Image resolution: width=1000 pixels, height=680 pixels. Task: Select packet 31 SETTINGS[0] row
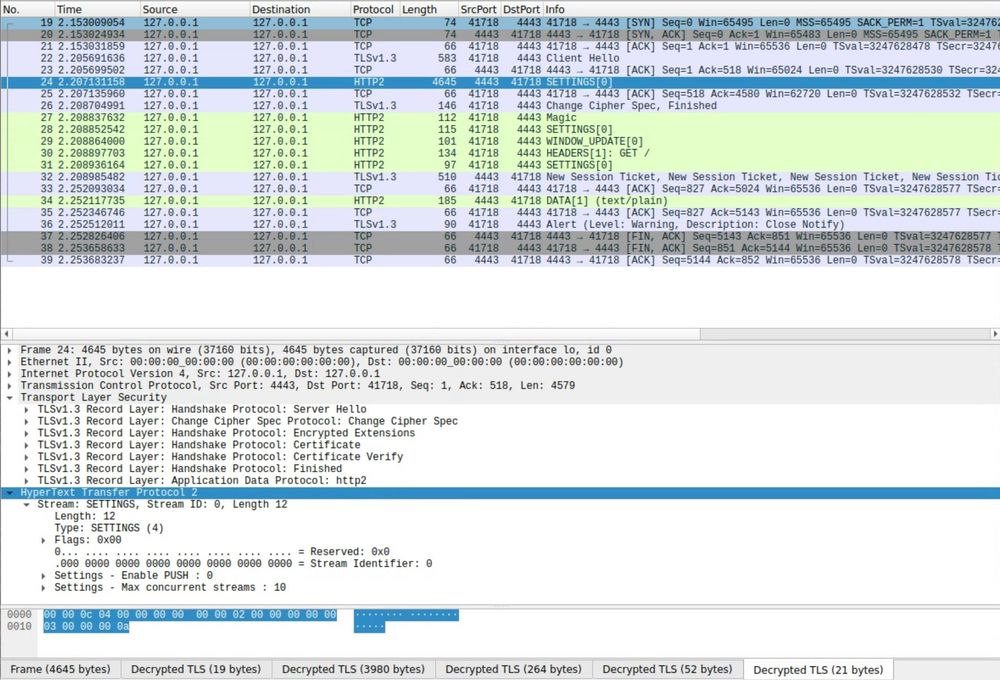click(x=500, y=165)
